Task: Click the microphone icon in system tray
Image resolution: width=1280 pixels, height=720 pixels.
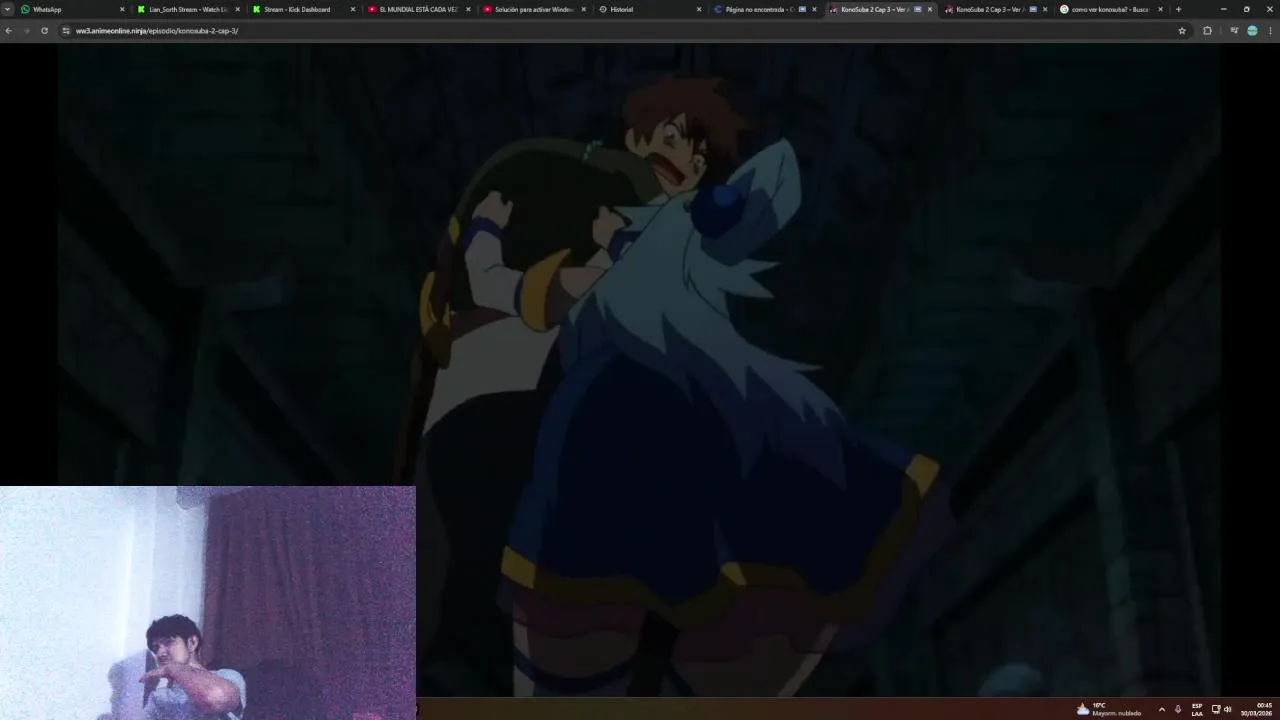Action: pyautogui.click(x=1177, y=709)
